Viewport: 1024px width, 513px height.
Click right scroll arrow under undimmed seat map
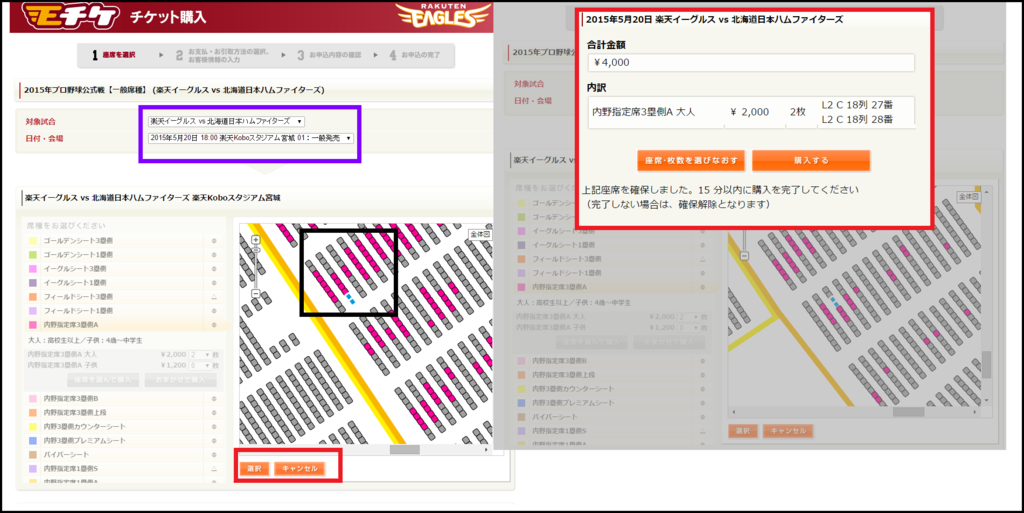click(486, 450)
